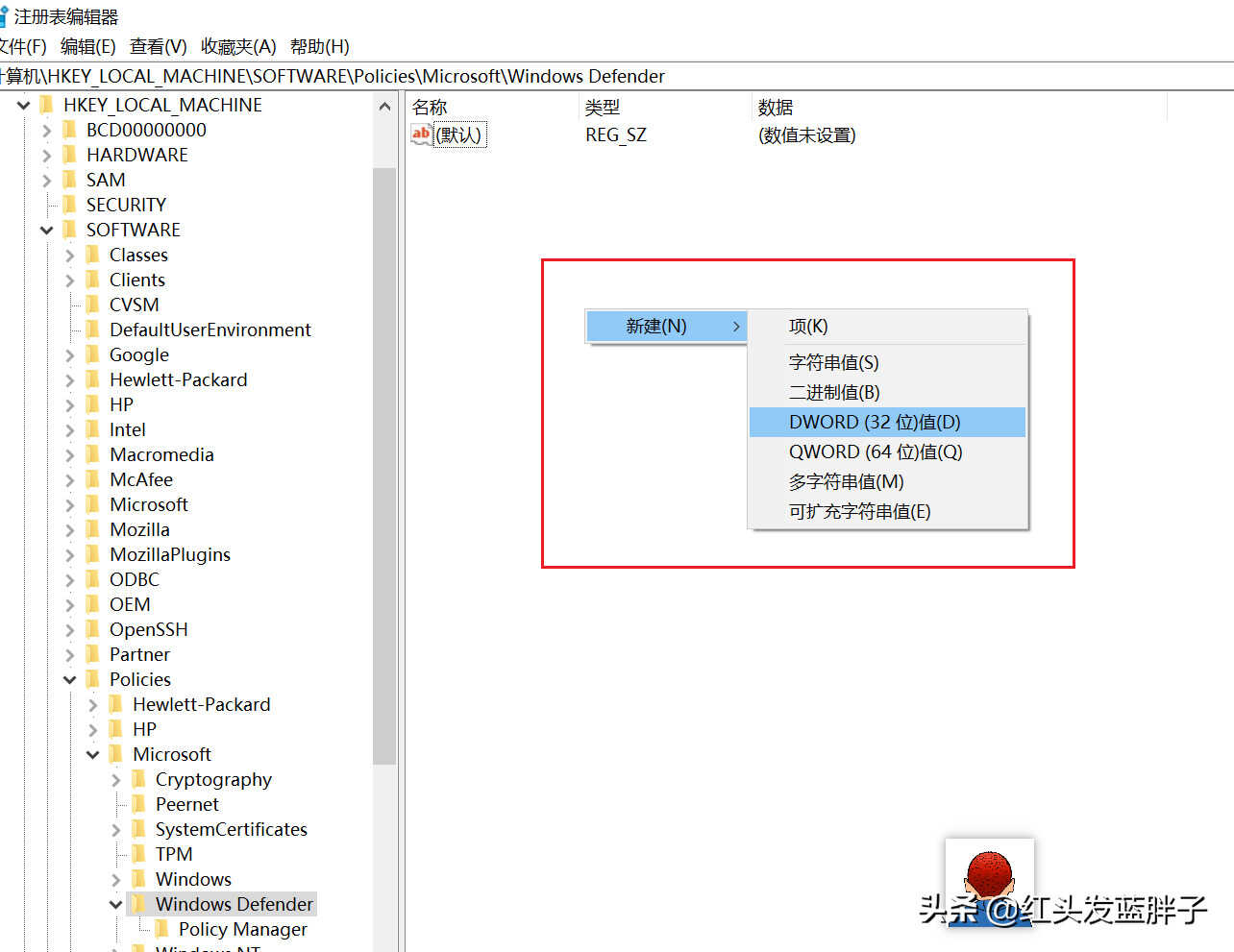Select the Partner key
This screenshot has height=952, width=1234.
(x=139, y=654)
